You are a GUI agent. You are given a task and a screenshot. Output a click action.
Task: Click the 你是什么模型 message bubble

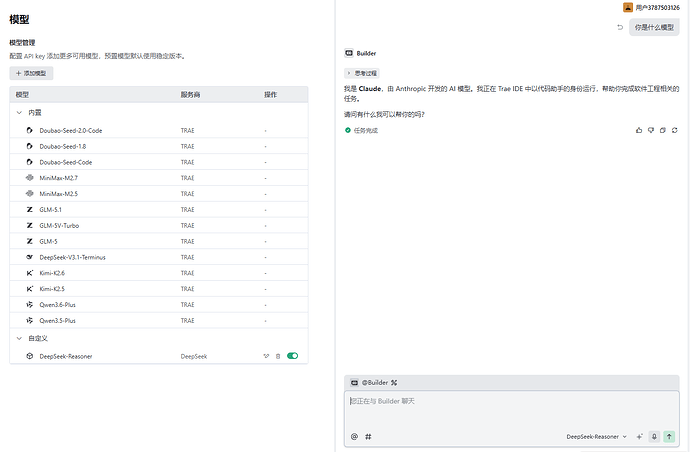click(654, 27)
